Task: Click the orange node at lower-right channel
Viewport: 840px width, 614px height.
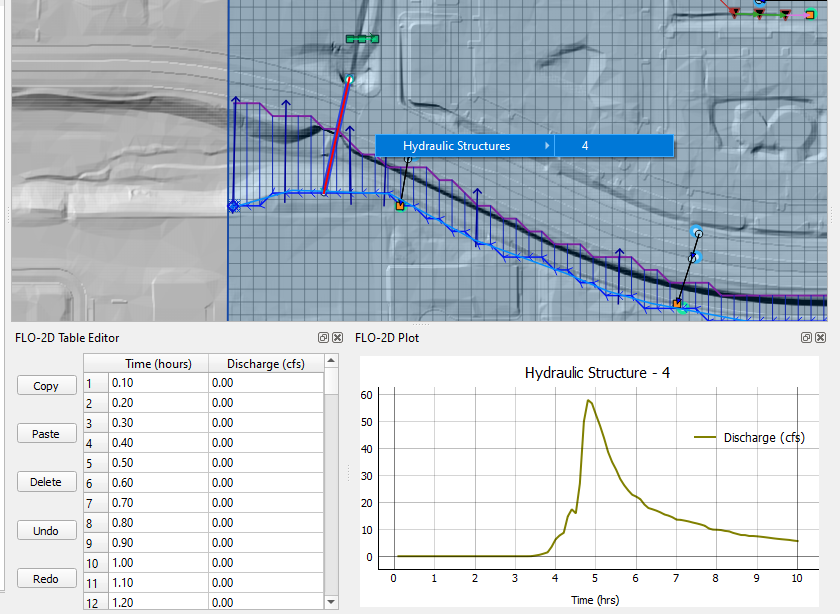Action: click(677, 302)
